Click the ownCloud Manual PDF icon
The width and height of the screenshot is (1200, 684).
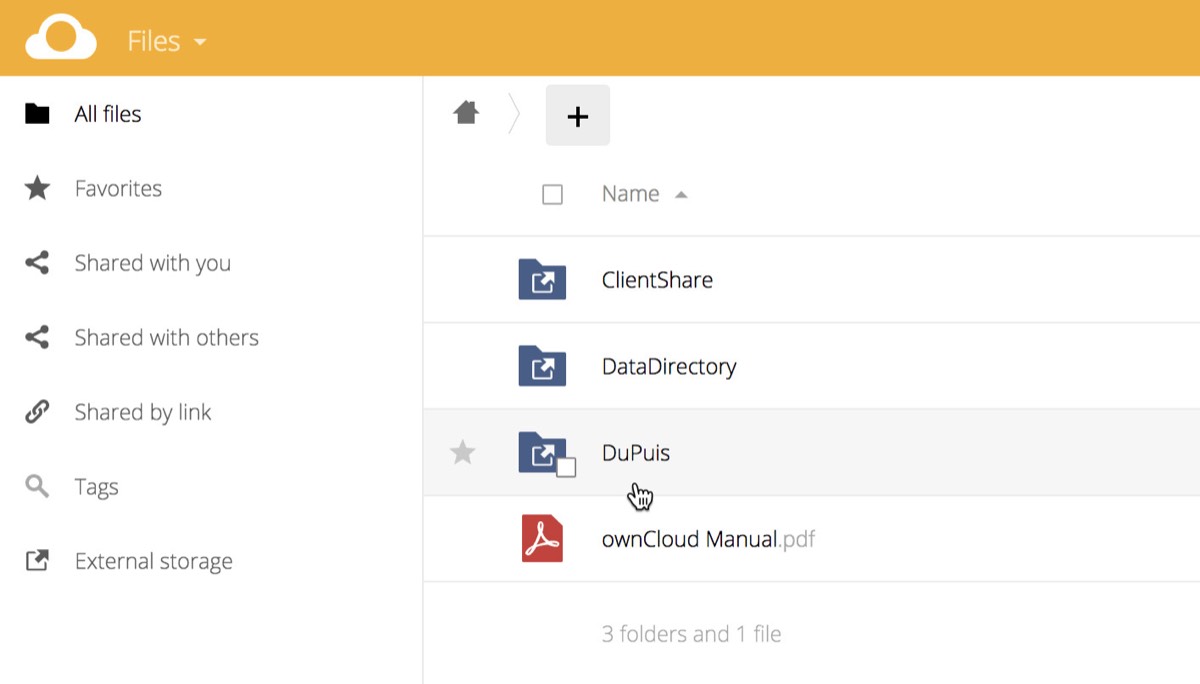pyautogui.click(x=542, y=539)
